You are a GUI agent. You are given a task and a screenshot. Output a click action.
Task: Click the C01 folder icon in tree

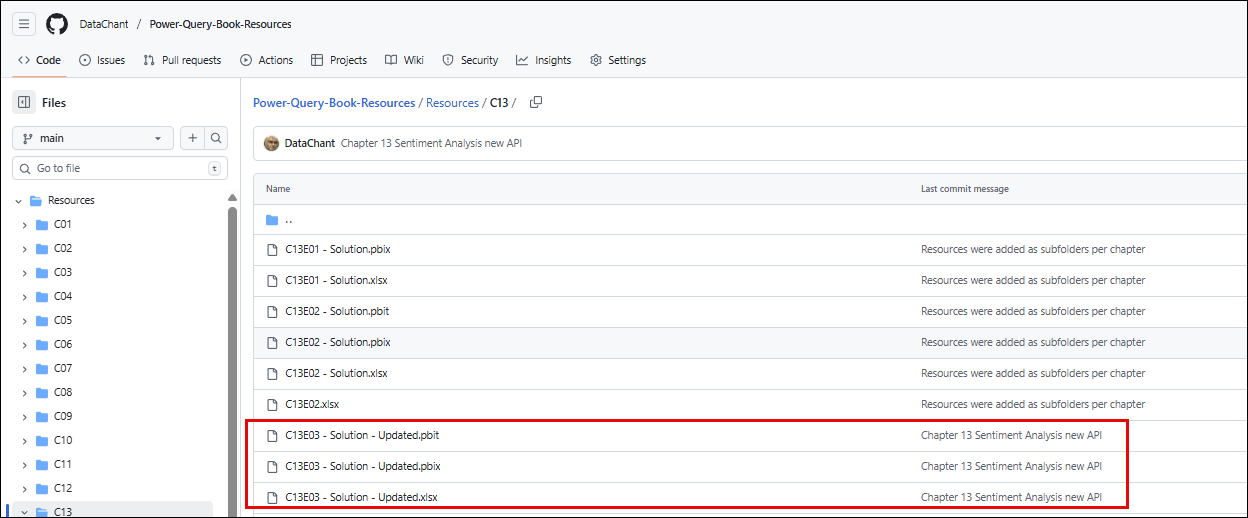[42, 224]
